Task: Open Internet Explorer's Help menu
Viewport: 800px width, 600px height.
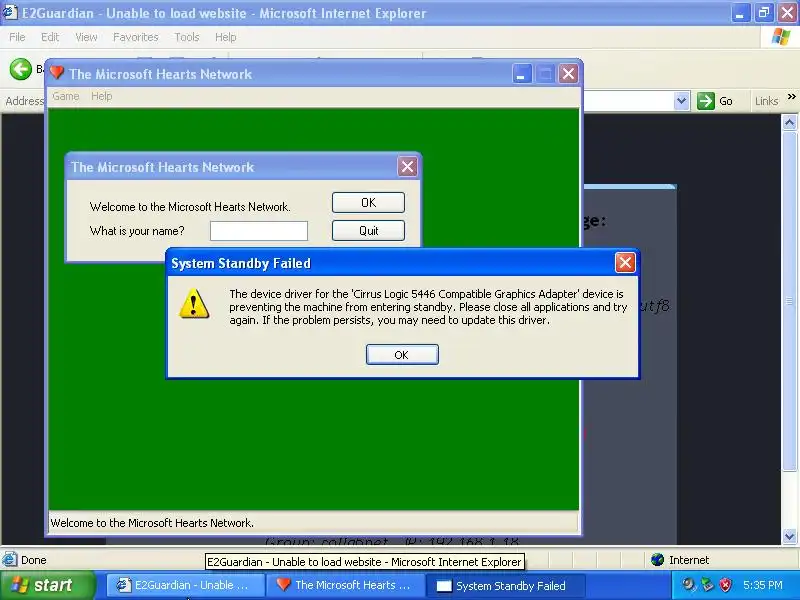Action: [x=226, y=37]
